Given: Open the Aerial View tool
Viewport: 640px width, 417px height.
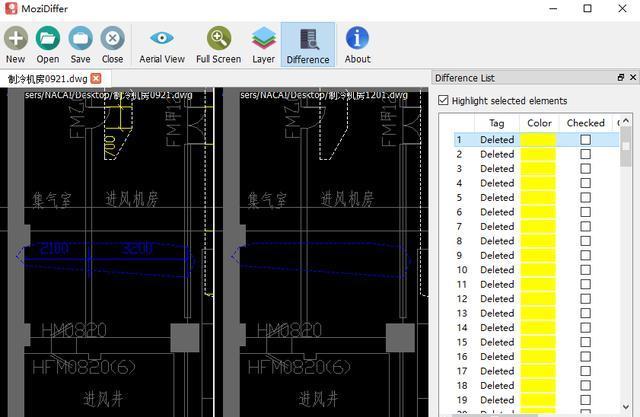Looking at the screenshot, I should click(x=162, y=39).
